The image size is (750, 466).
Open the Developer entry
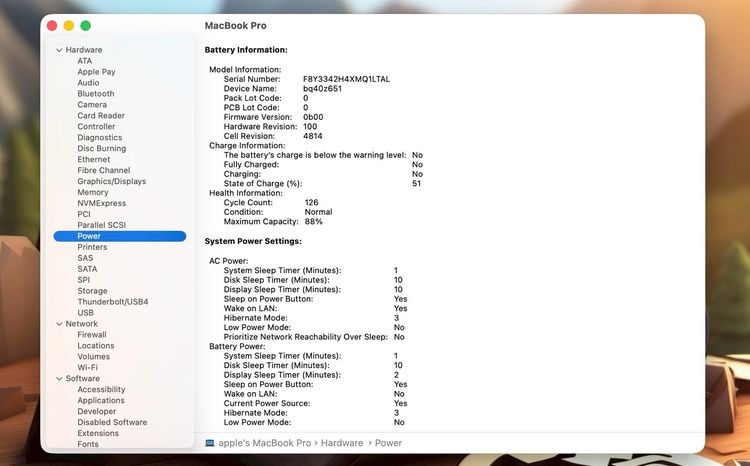(x=97, y=411)
